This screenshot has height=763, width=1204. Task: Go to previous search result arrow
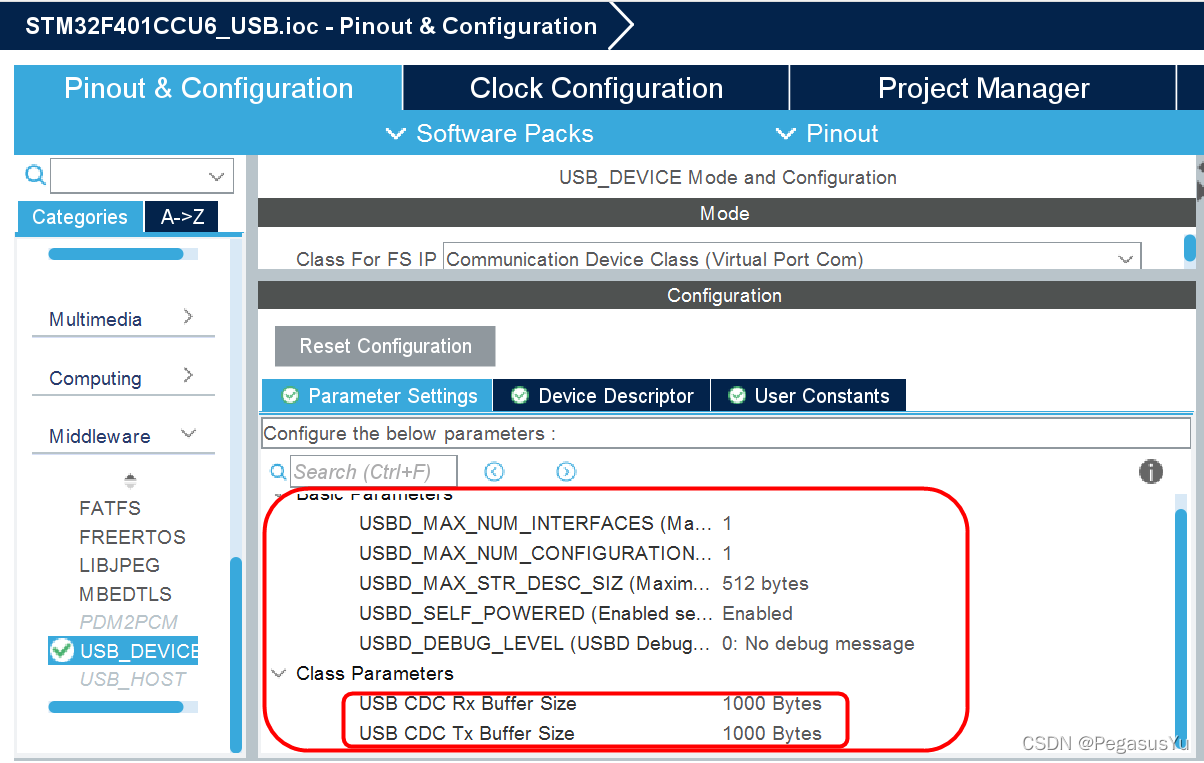(x=494, y=471)
